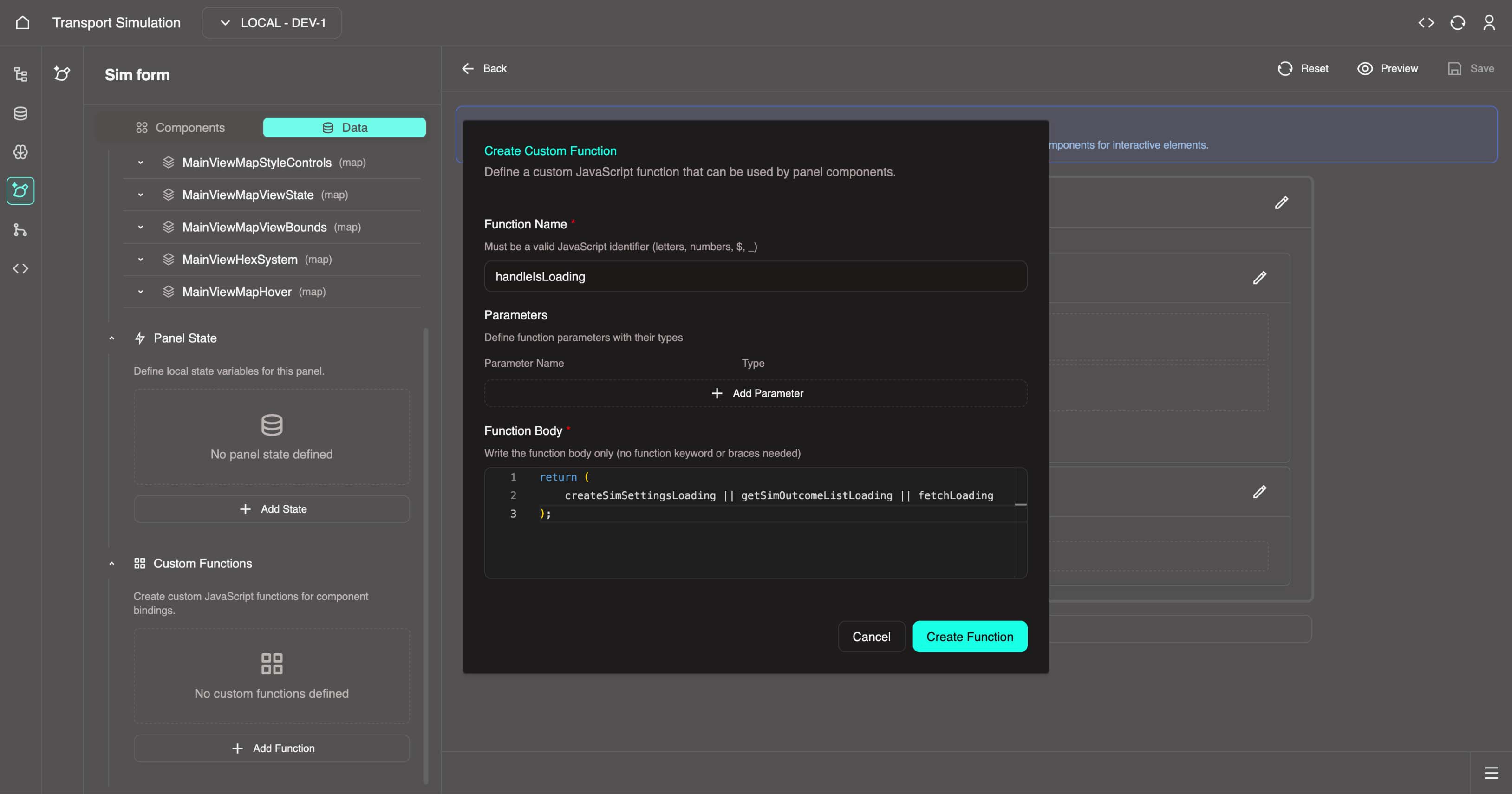Screen dimensions: 1512x794
Task: Open the user profile icon
Action: tap(1489, 23)
